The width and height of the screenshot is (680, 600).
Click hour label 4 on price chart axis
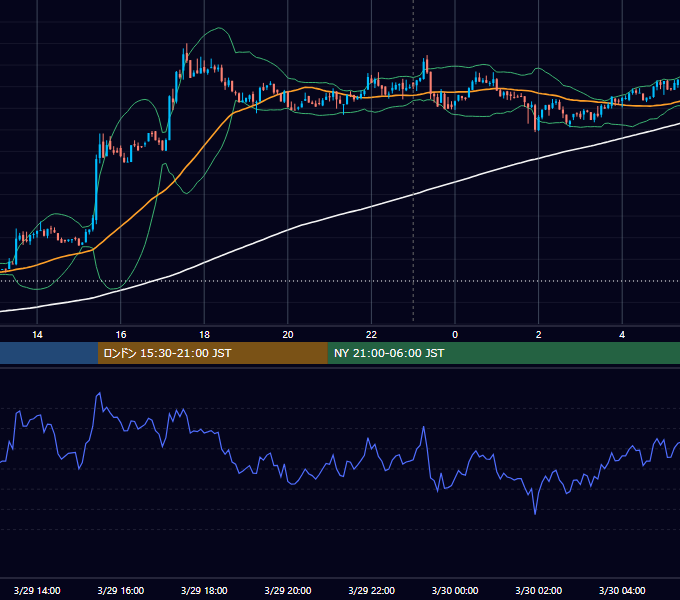coord(622,335)
